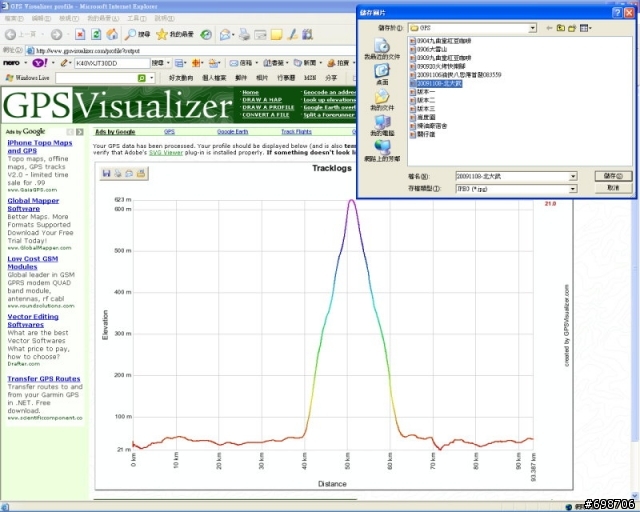
Task: Create a new folder in save dialog
Action: pos(572,28)
